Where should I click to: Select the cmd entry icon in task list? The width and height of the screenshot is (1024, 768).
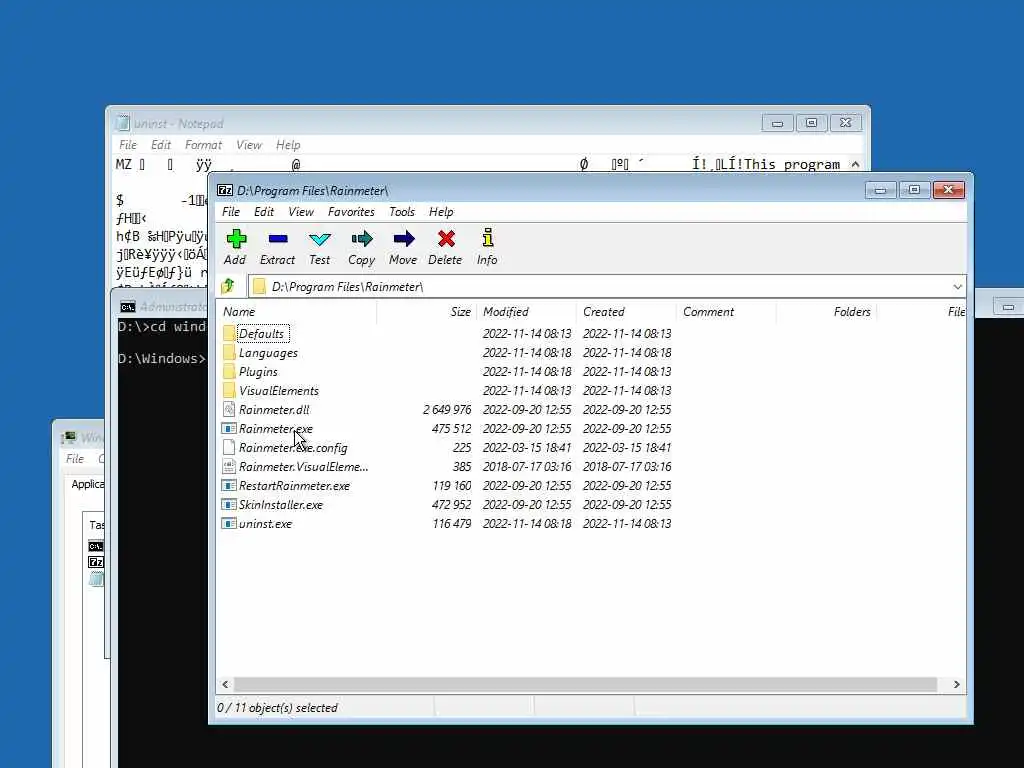(96, 546)
